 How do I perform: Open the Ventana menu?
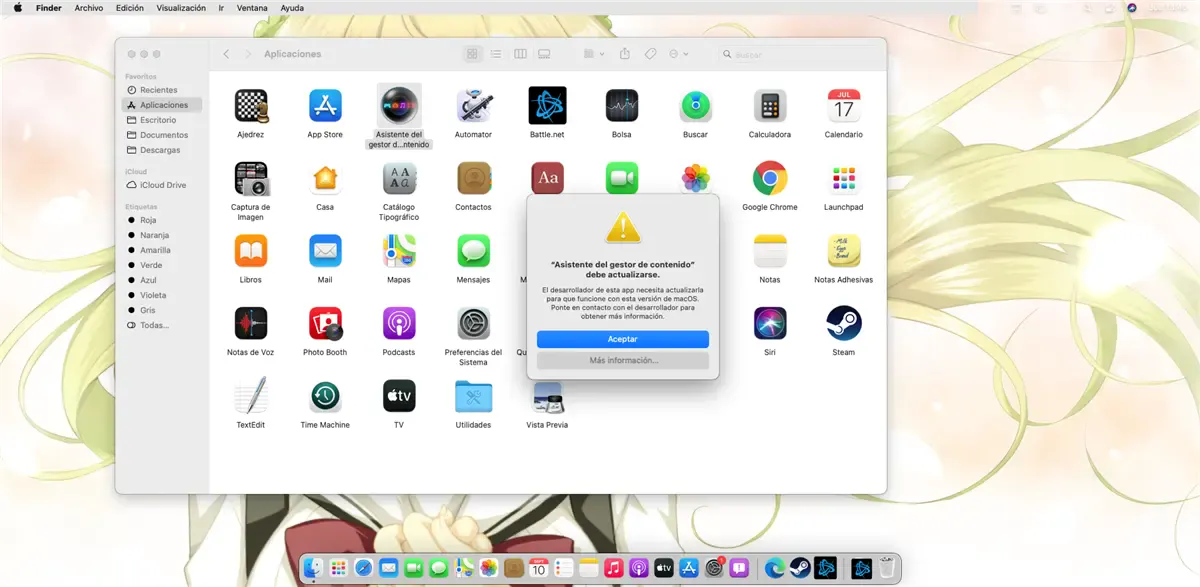[252, 8]
